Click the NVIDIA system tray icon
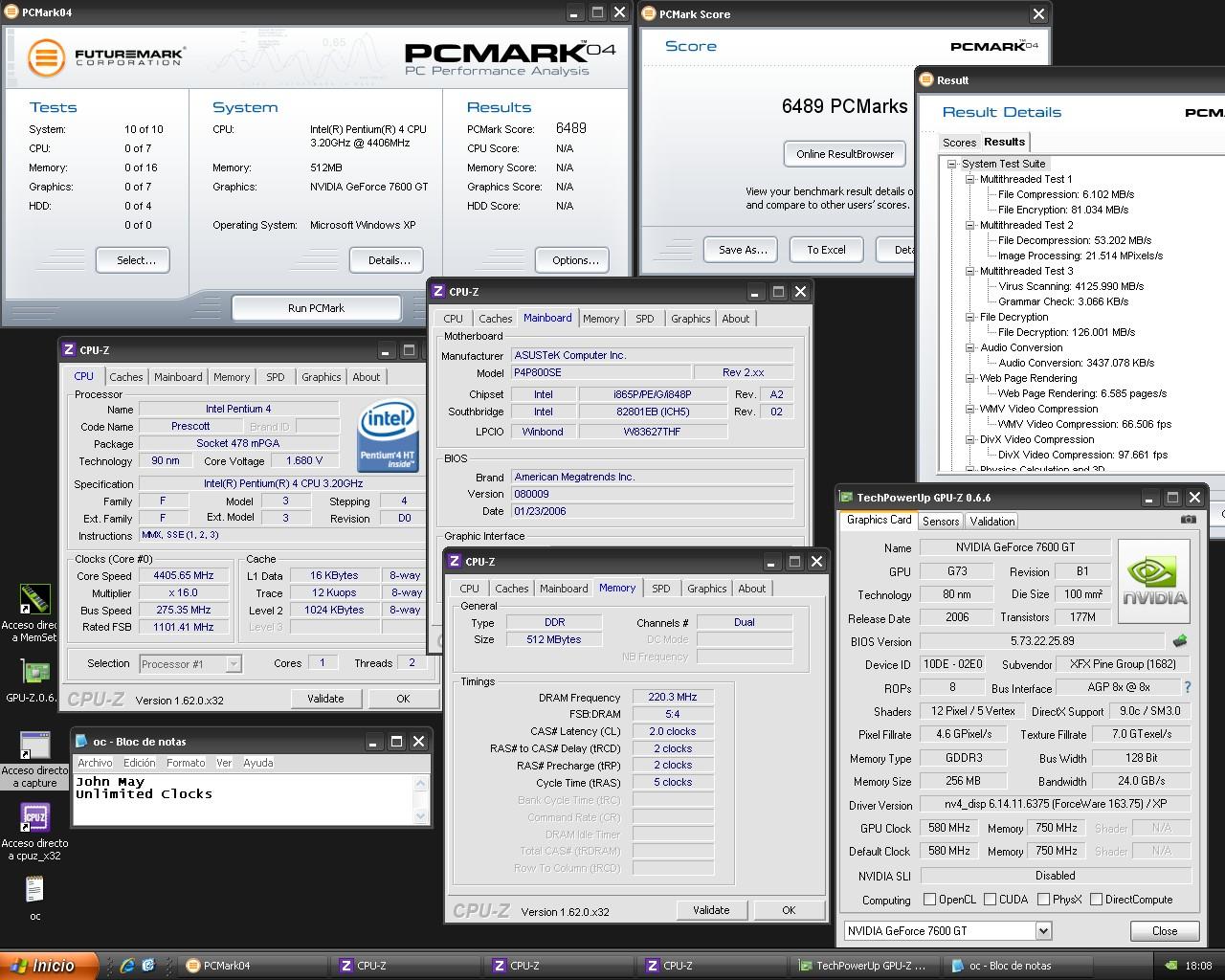The image size is (1225, 980). click(x=1172, y=966)
